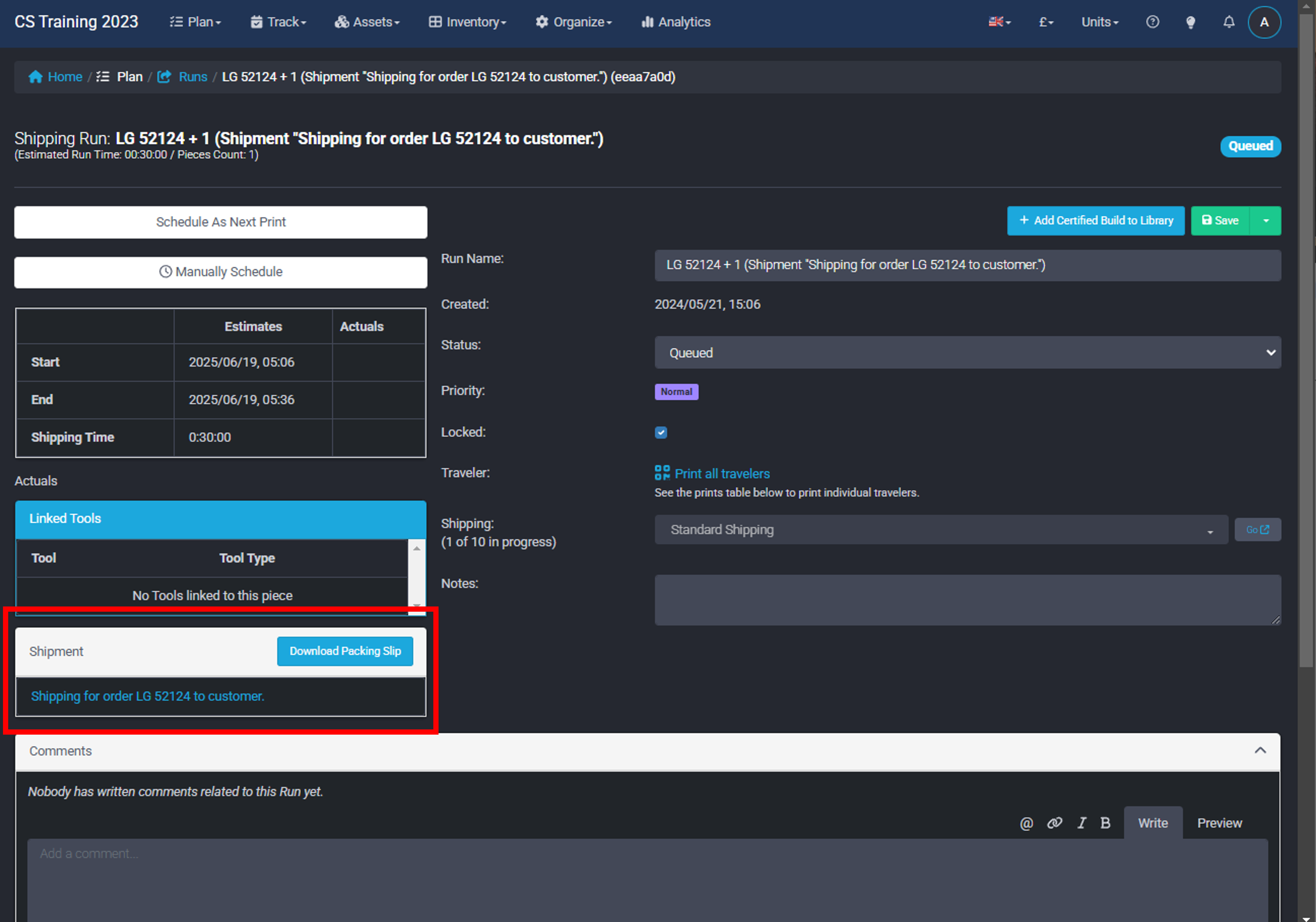
Task: Click the lightbulb tips icon
Action: point(1190,22)
